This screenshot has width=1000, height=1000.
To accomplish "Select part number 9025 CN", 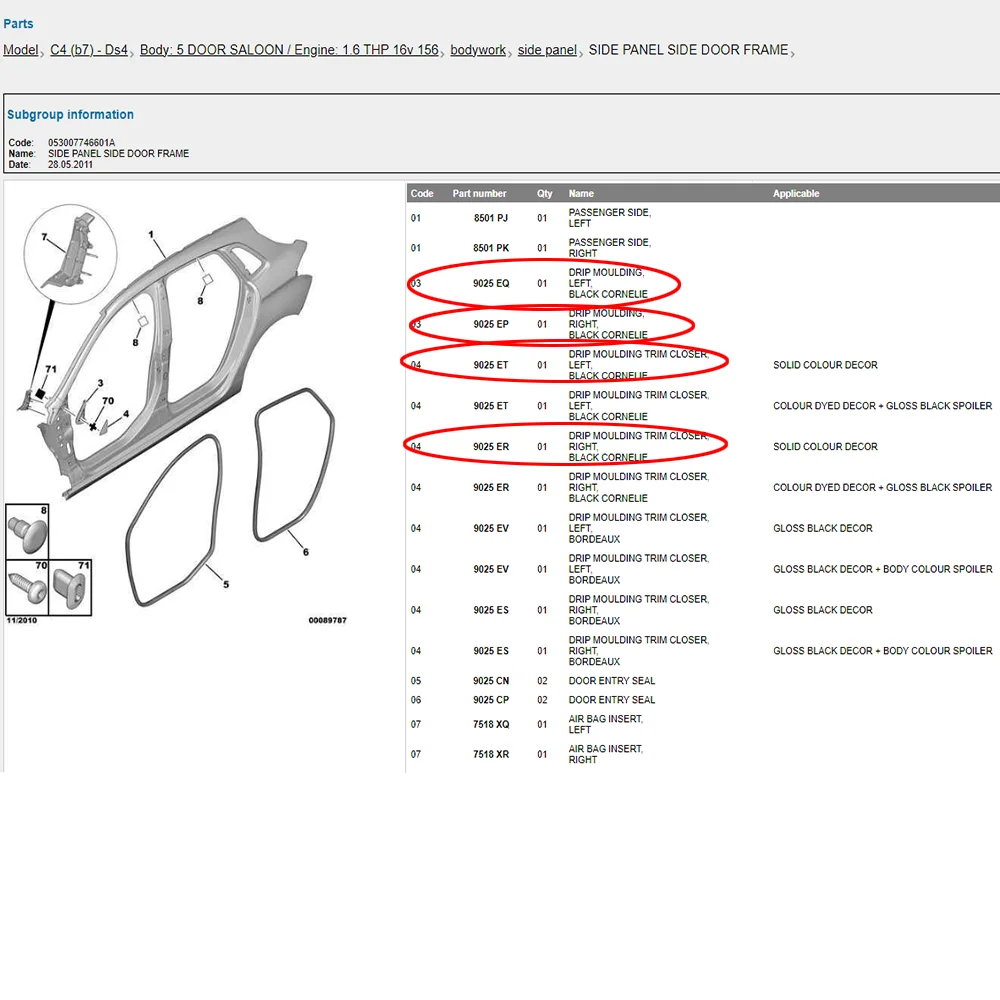I will point(490,680).
